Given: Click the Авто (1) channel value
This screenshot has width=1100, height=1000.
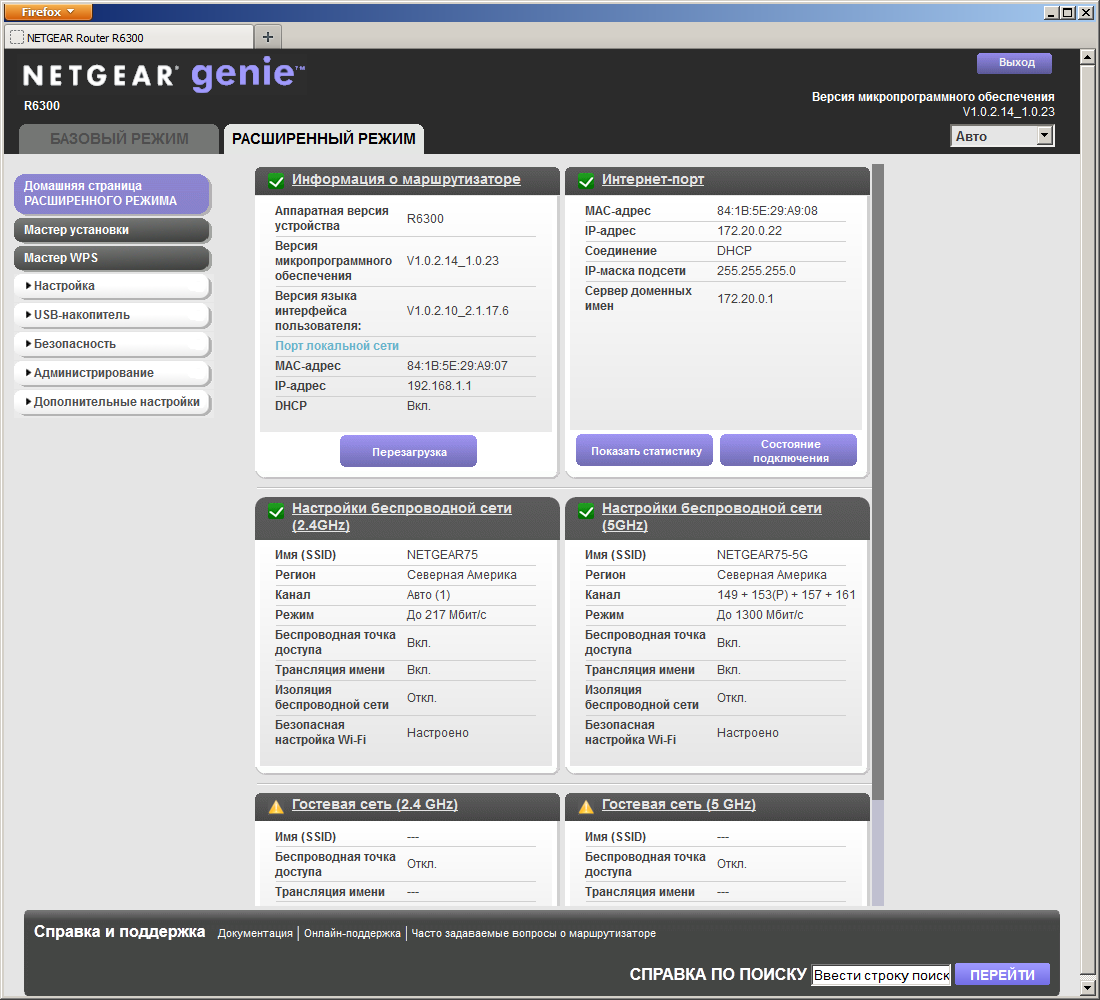Looking at the screenshot, I should coord(428,595).
